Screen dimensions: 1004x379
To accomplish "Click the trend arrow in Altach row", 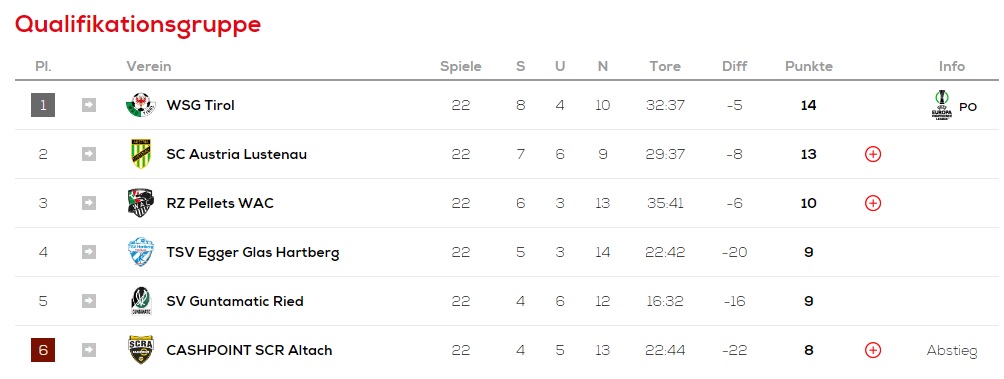I will 89,350.
